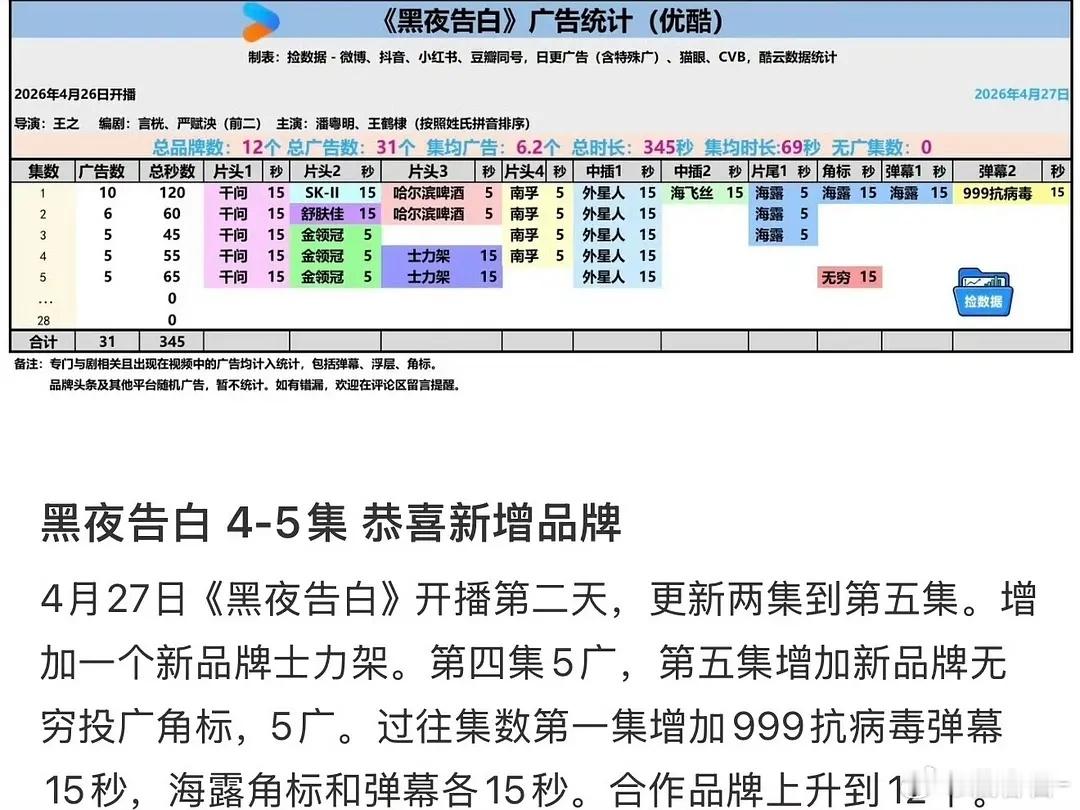The height and width of the screenshot is (810, 1080).
Task: Select the 中插2 column header
Action: 692,171
